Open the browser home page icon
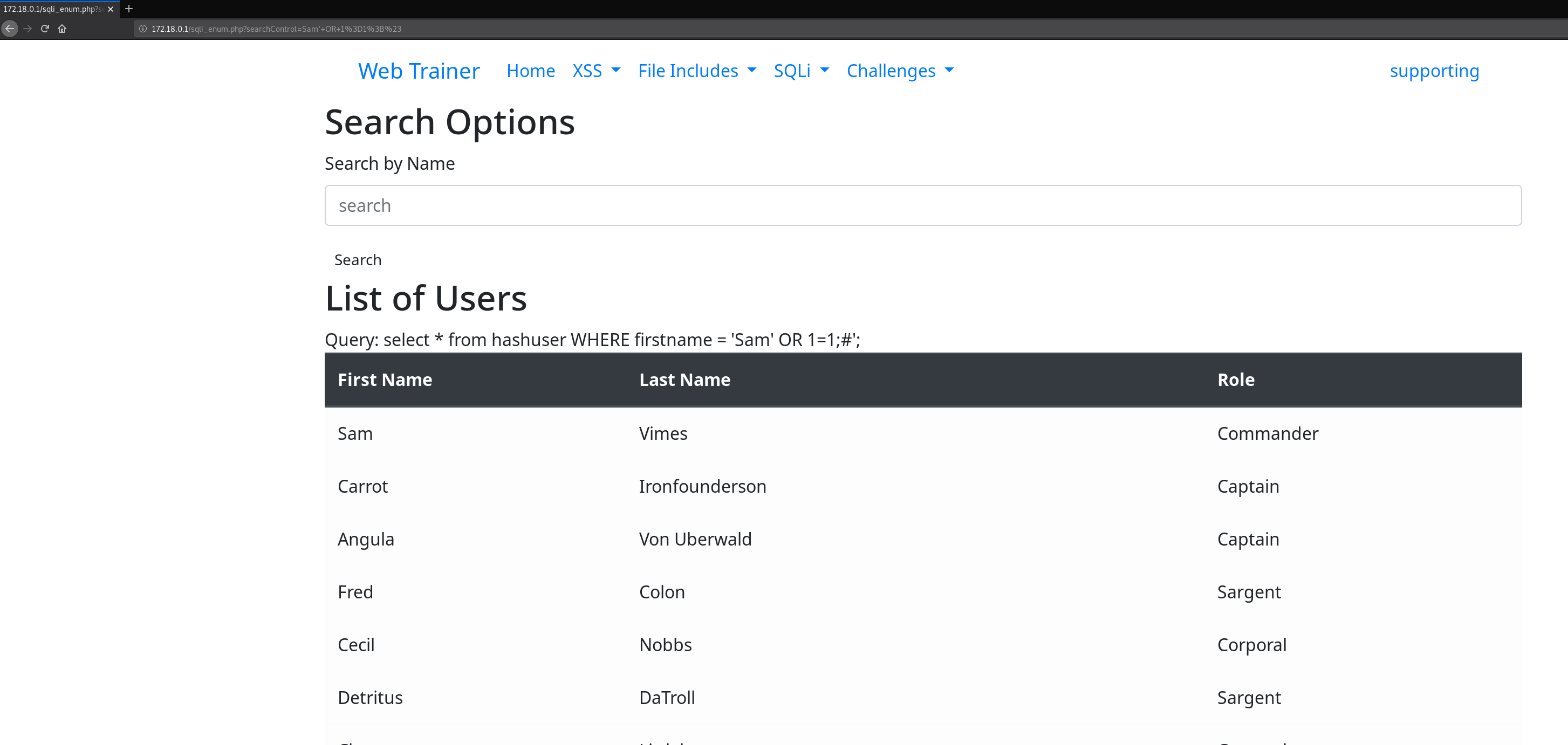Image resolution: width=1568 pixels, height=745 pixels. click(62, 29)
